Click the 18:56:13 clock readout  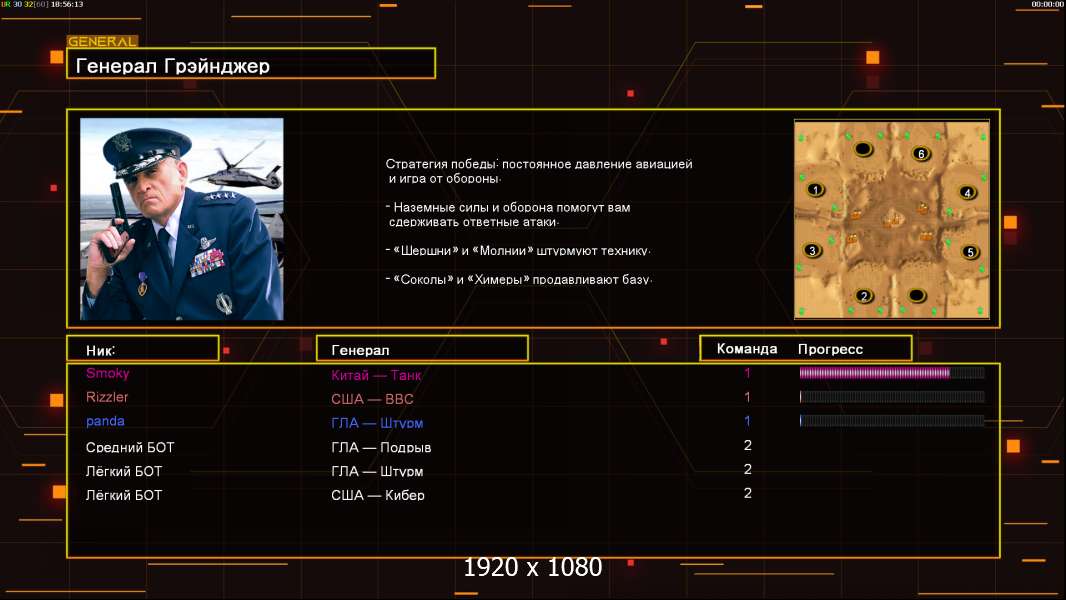click(67, 4)
